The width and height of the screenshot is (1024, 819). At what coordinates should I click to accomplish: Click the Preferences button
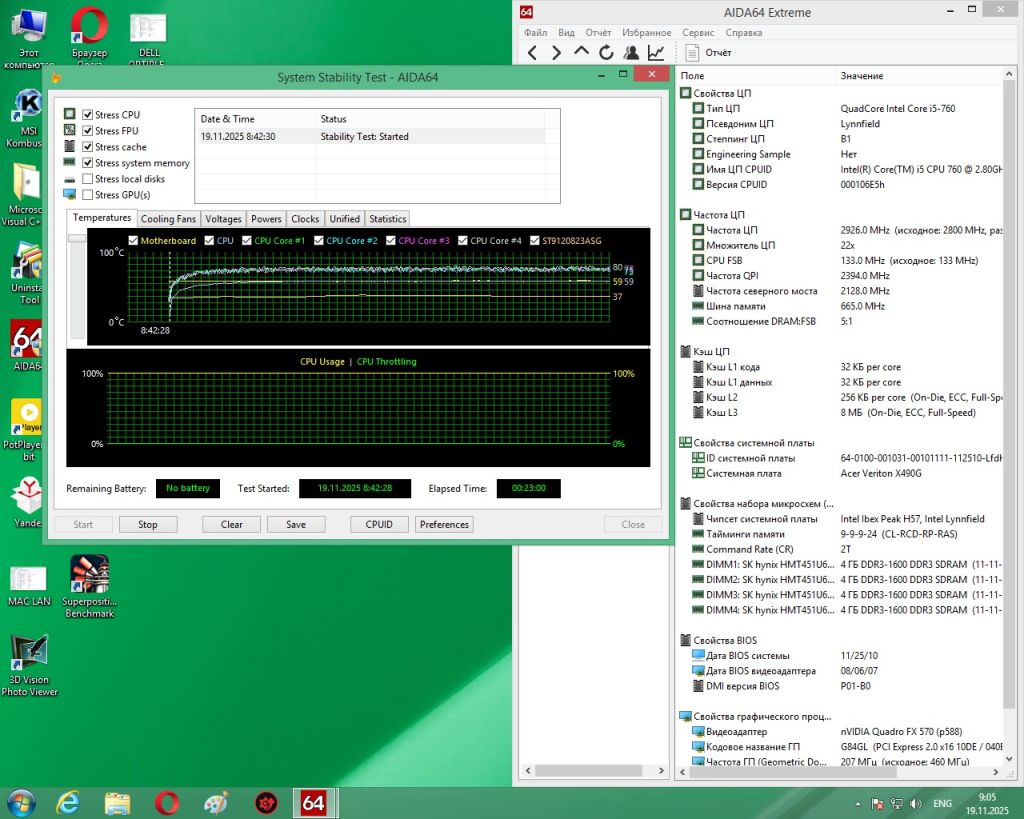click(x=444, y=524)
